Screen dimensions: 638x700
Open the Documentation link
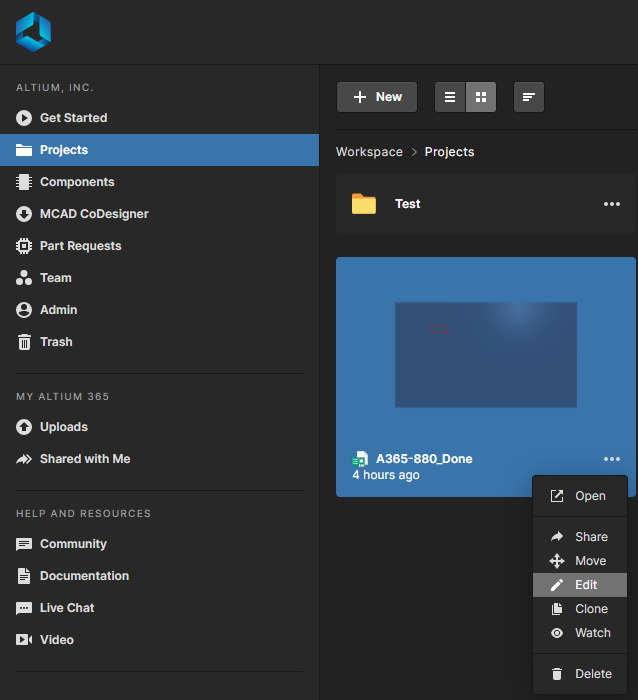tap(159, 576)
